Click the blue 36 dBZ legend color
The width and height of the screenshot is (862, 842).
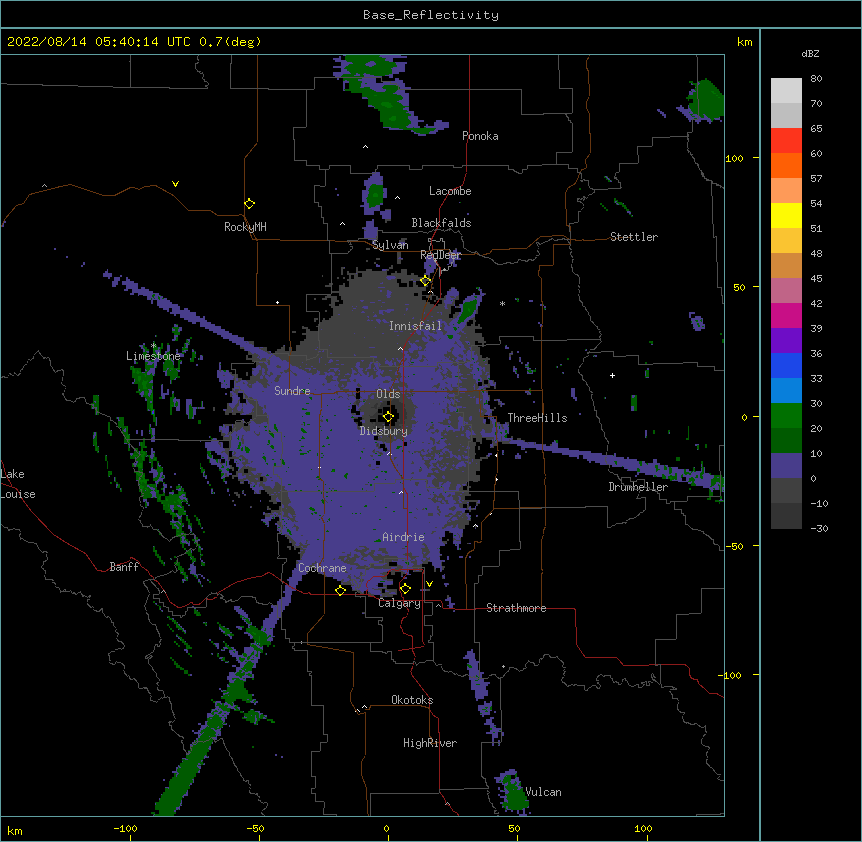click(786, 365)
